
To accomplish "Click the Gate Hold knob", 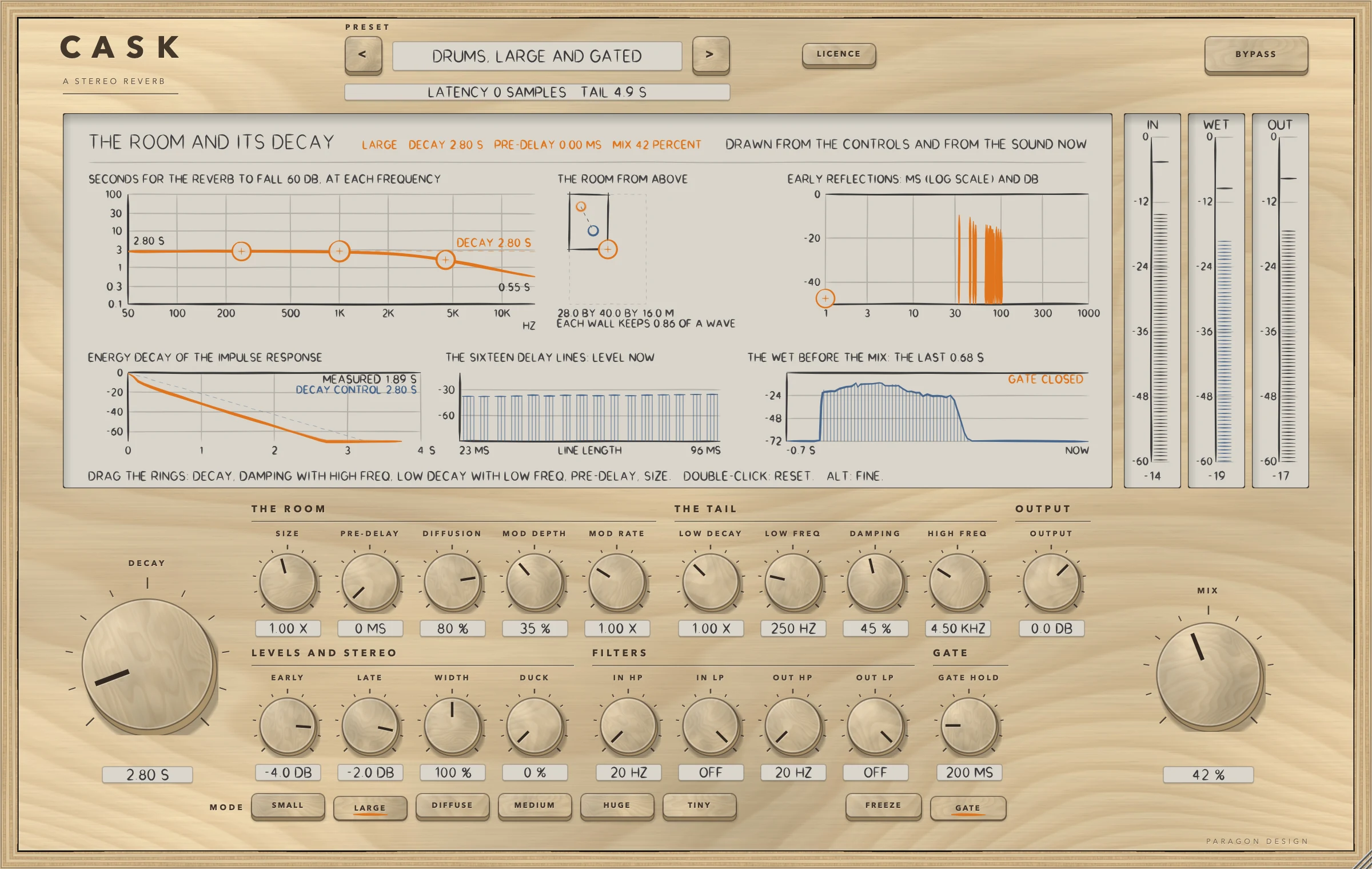I will click(969, 726).
